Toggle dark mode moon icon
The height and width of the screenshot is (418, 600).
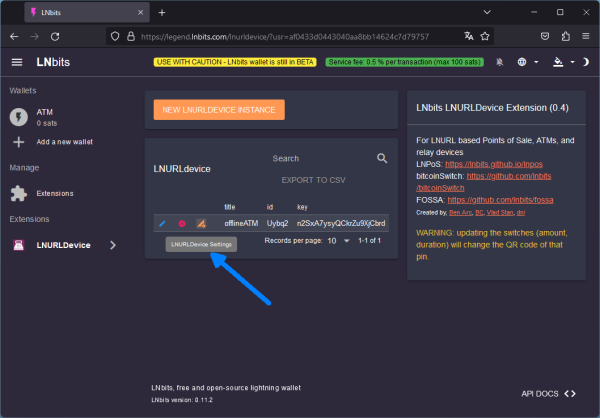tap(585, 62)
